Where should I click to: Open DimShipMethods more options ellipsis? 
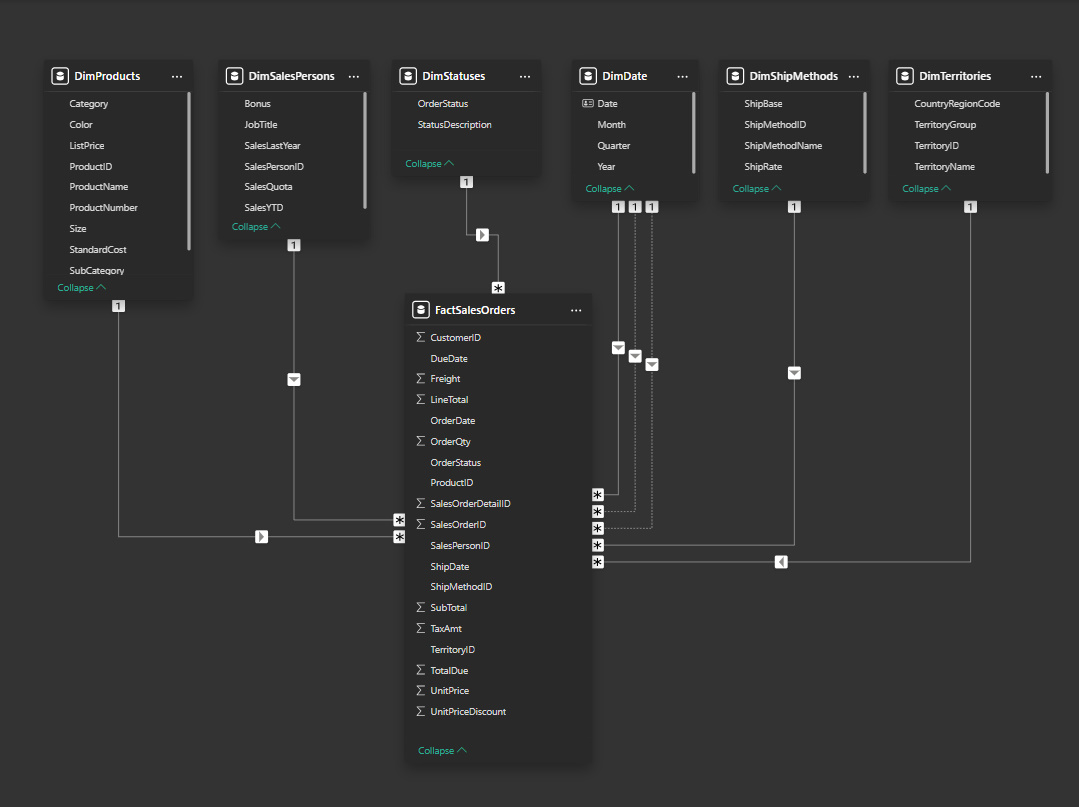(854, 76)
